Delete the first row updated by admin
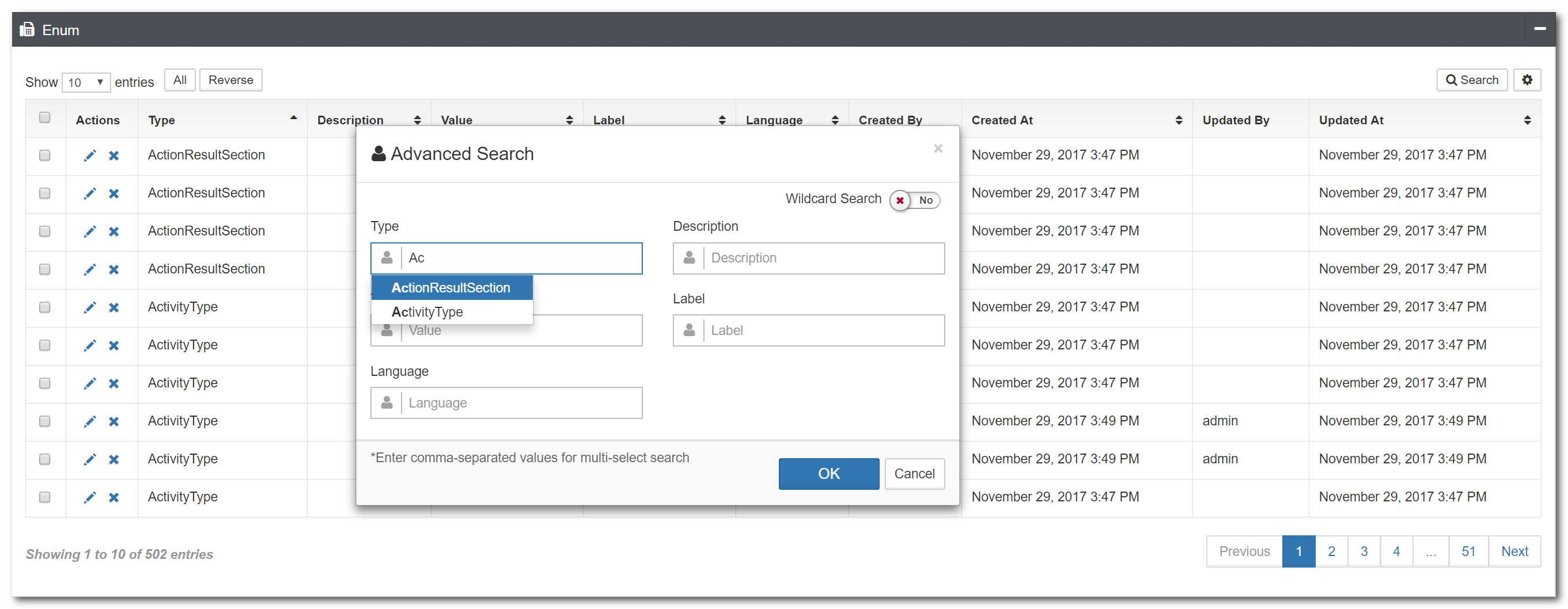Screen dimensions: 1568x609 (114, 421)
